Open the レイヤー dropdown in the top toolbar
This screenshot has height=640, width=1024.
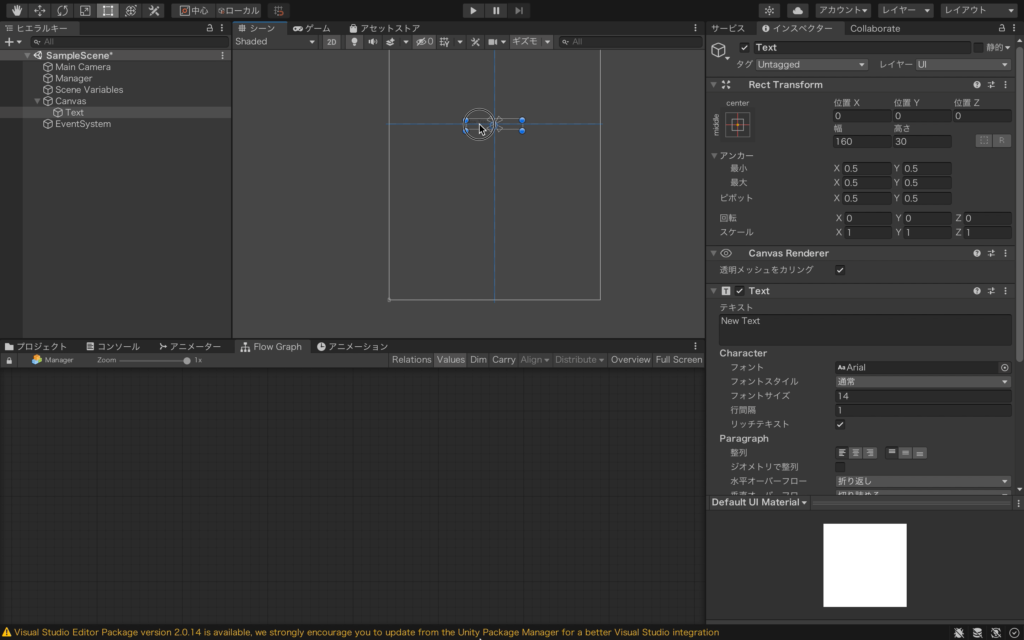[x=905, y=10]
